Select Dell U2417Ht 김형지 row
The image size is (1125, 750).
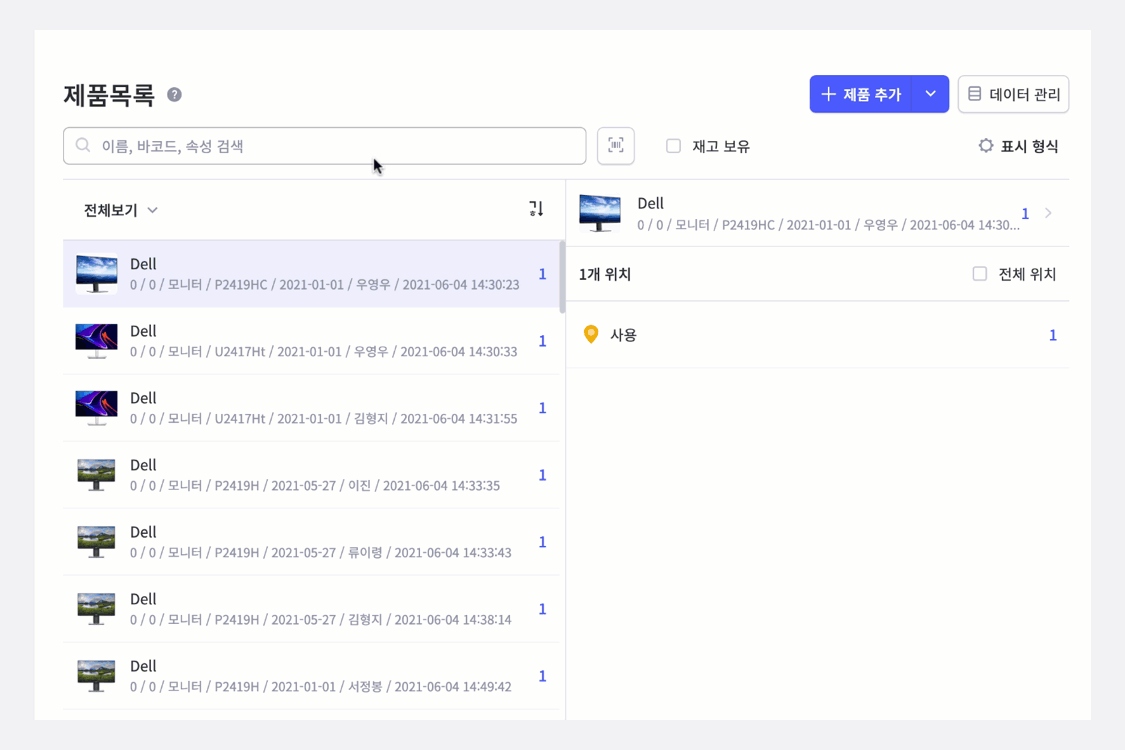click(311, 408)
